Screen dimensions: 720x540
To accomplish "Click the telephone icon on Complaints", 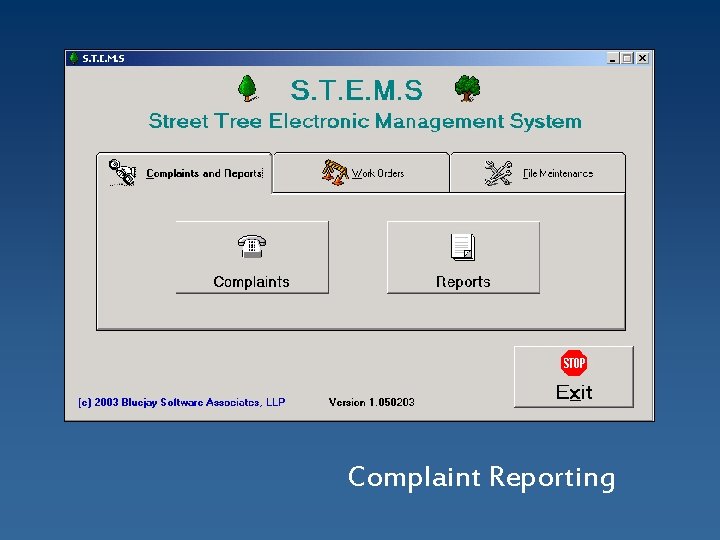I will pos(252,247).
